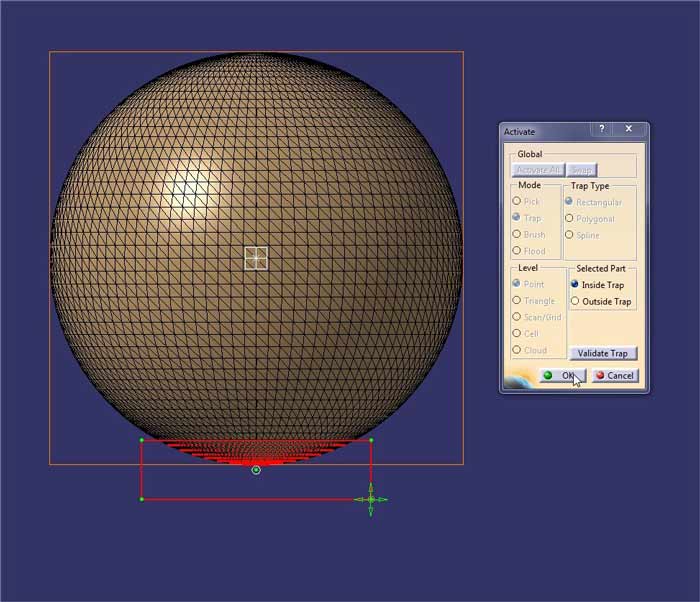The height and width of the screenshot is (602, 700).
Task: Click the trap's bottom-left green corner handle
Action: pos(142,499)
